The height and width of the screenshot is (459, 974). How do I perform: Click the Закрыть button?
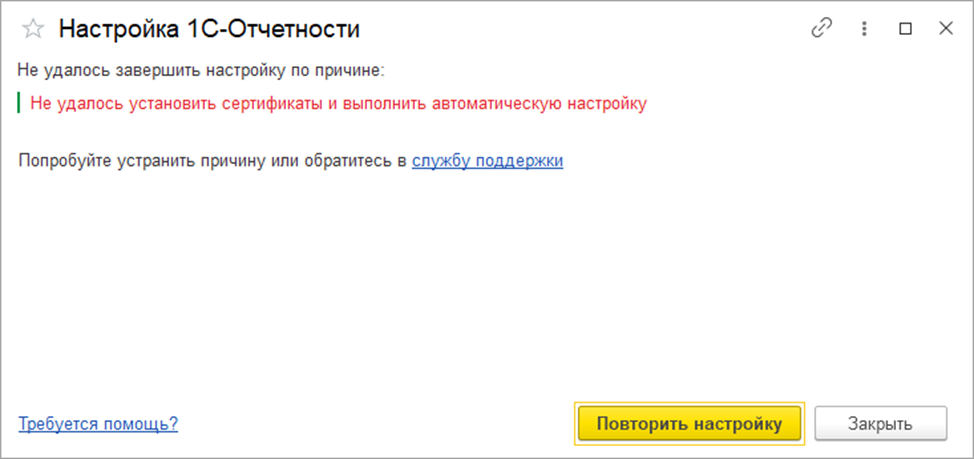click(x=880, y=424)
